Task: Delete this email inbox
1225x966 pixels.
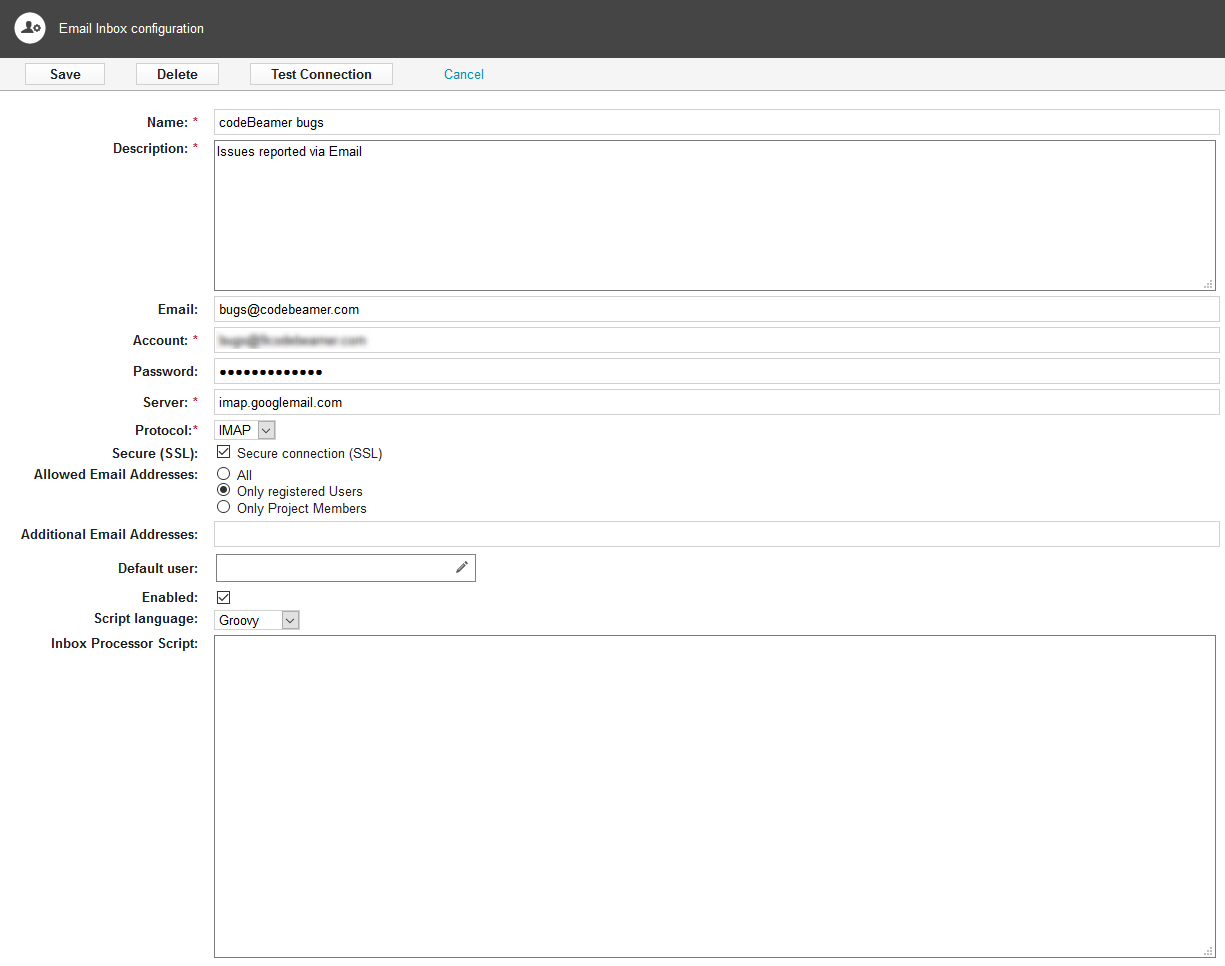Action: 177,74
